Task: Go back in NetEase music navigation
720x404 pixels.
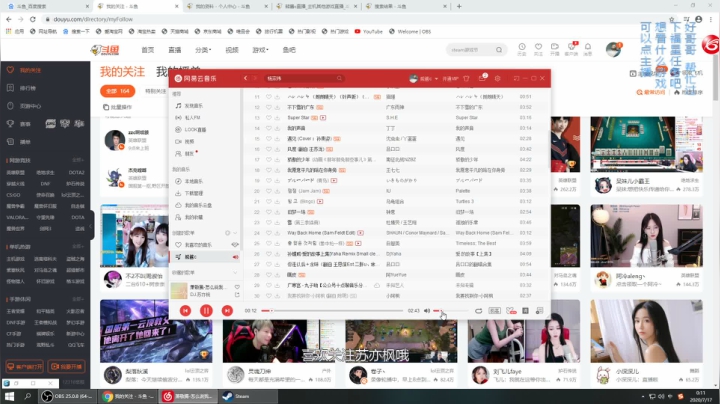Action: coord(246,79)
